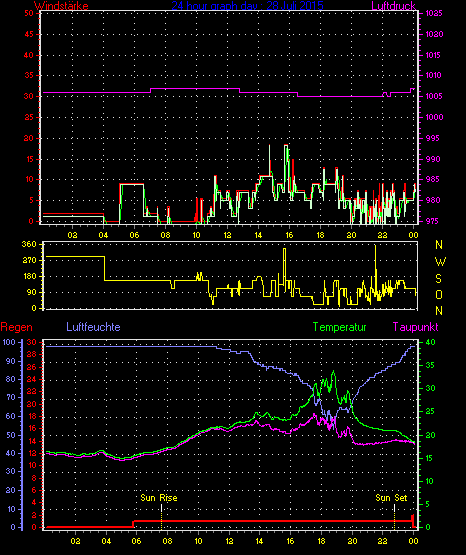Click the magenta Luftdruck axis title
The width and height of the screenshot is (466, 555).
393,6
